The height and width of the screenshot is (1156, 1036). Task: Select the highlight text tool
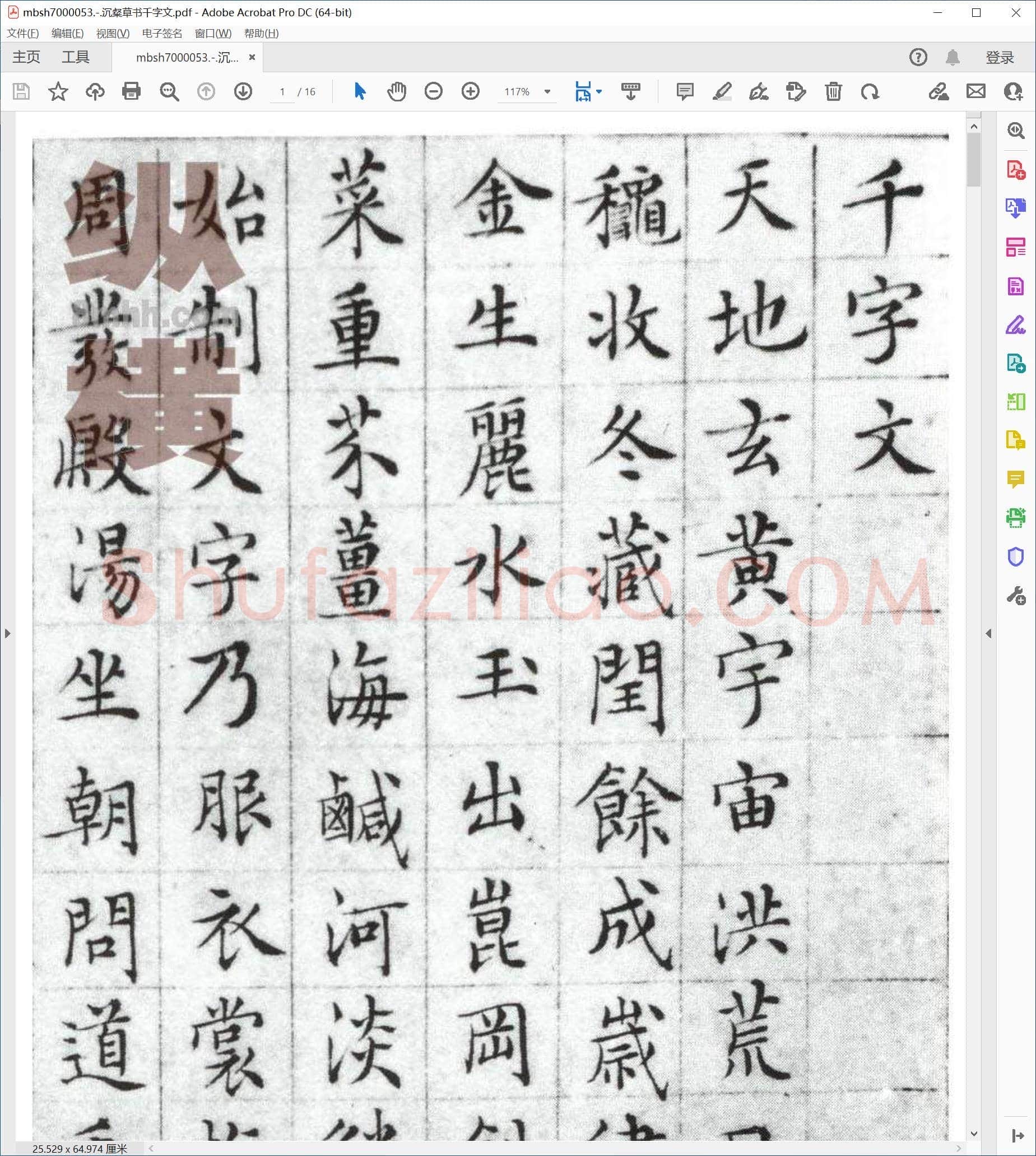click(x=722, y=92)
